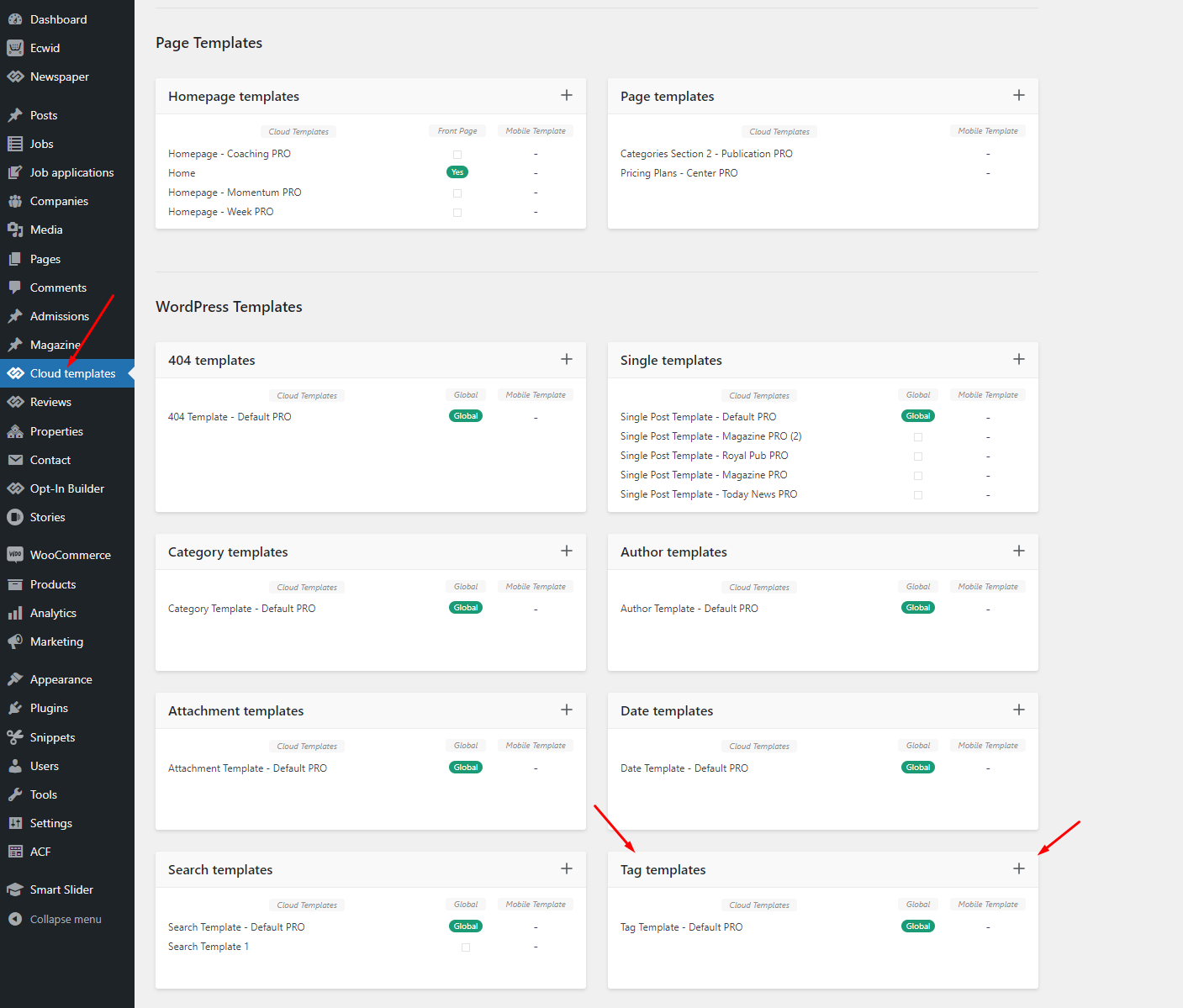
Task: Open the Cloud templates menu item
Action: tap(67, 373)
